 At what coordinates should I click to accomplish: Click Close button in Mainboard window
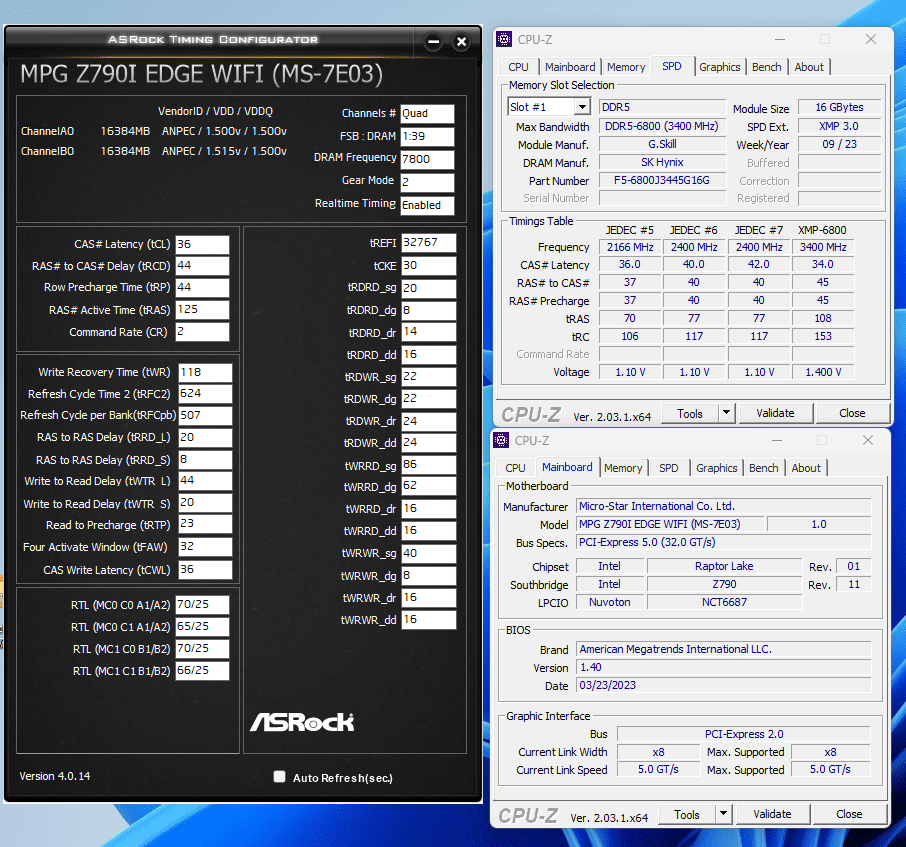click(849, 814)
